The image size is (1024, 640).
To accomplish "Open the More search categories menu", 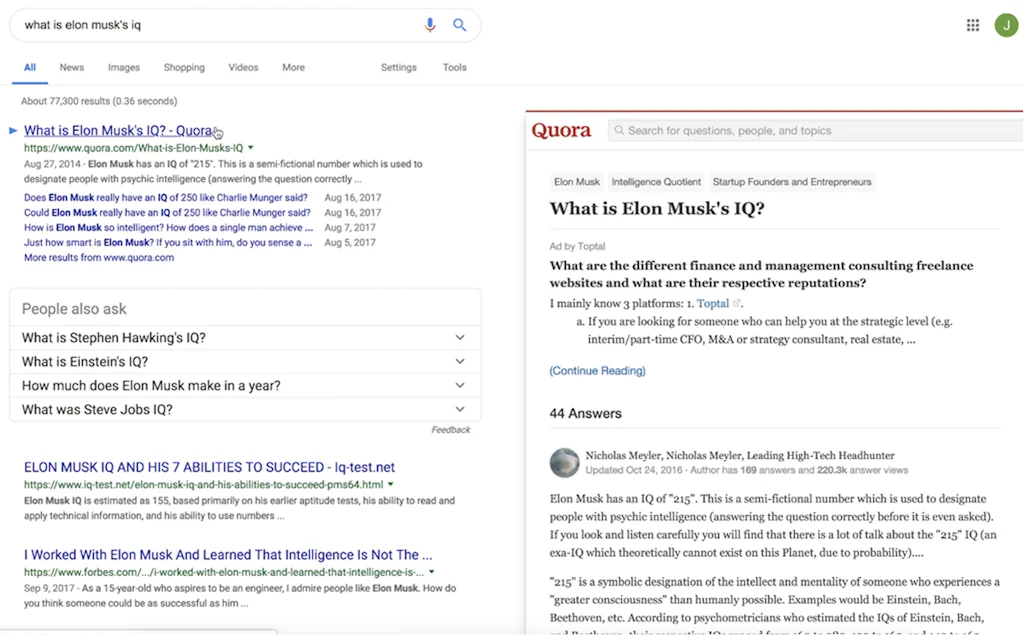I will click(x=293, y=68).
